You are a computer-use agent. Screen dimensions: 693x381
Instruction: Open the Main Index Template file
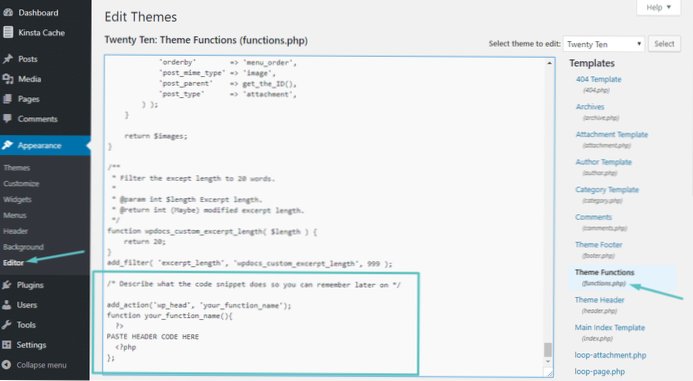click(x=609, y=328)
